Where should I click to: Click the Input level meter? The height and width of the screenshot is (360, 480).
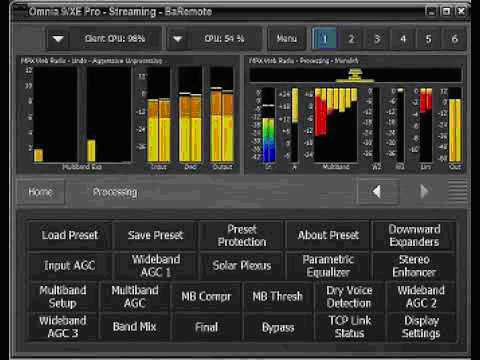[x=159, y=115]
